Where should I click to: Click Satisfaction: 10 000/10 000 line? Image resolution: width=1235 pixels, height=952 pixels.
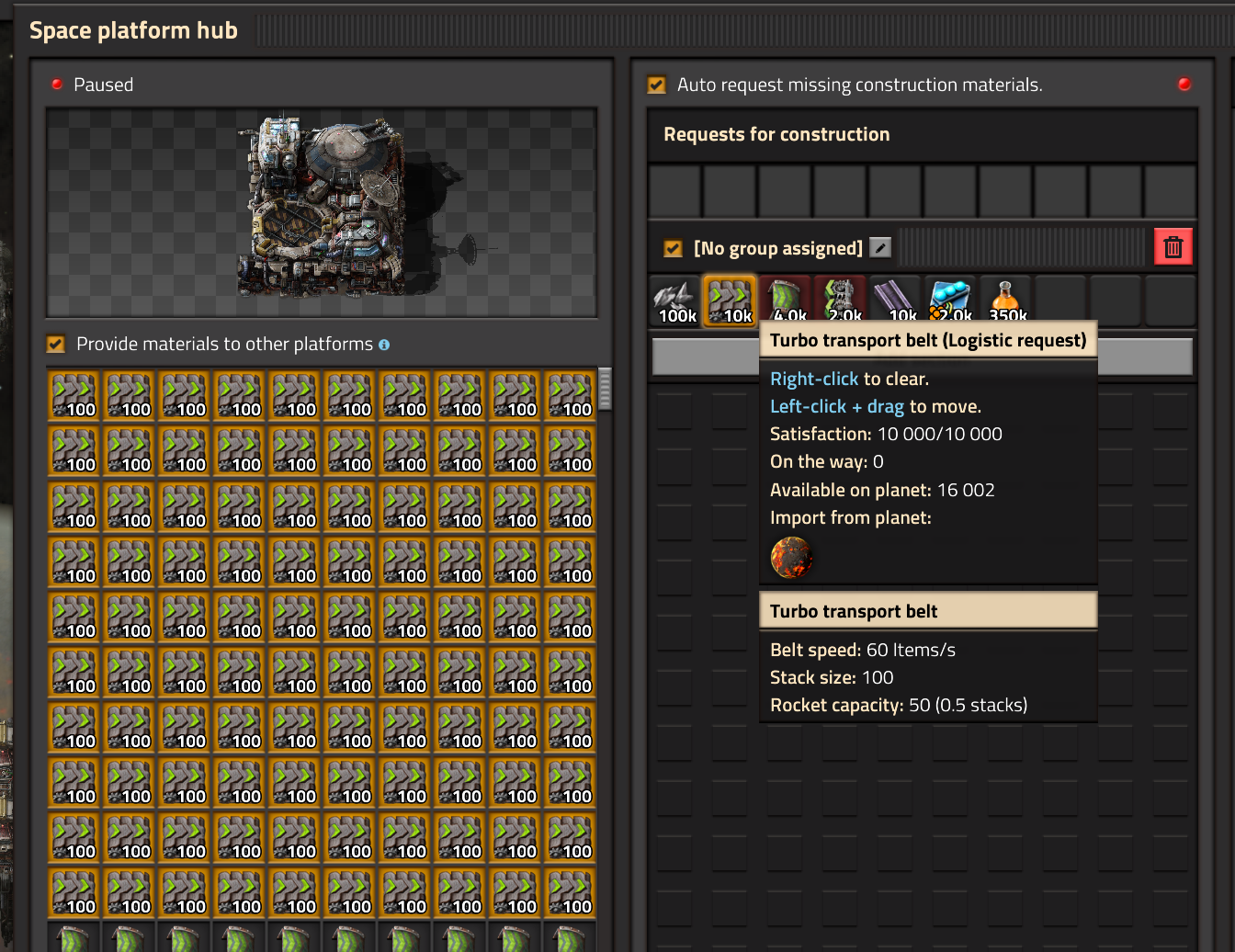[886, 434]
